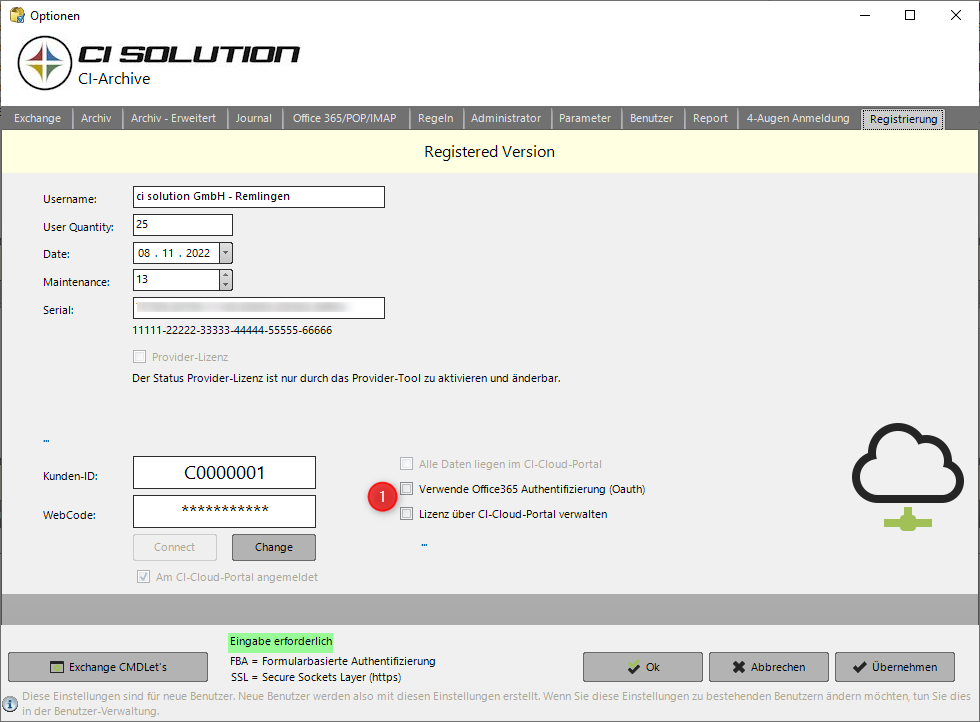The image size is (980, 722).
Task: Click inside the WebCode field
Action: (224, 511)
